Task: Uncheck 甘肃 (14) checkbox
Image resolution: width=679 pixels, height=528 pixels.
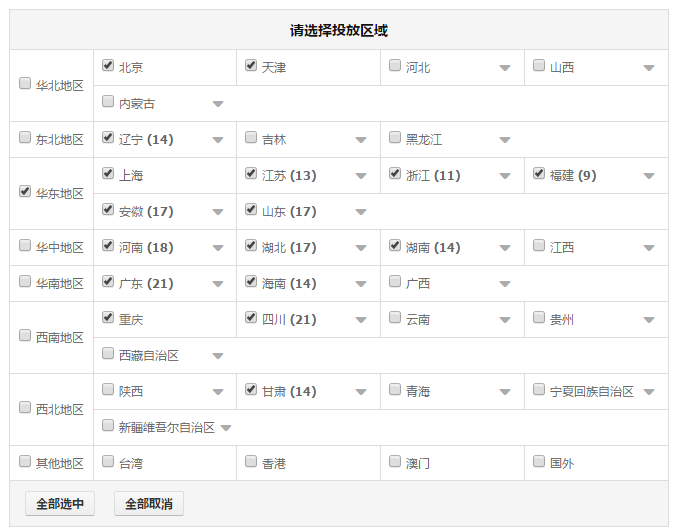Action: click(251, 389)
